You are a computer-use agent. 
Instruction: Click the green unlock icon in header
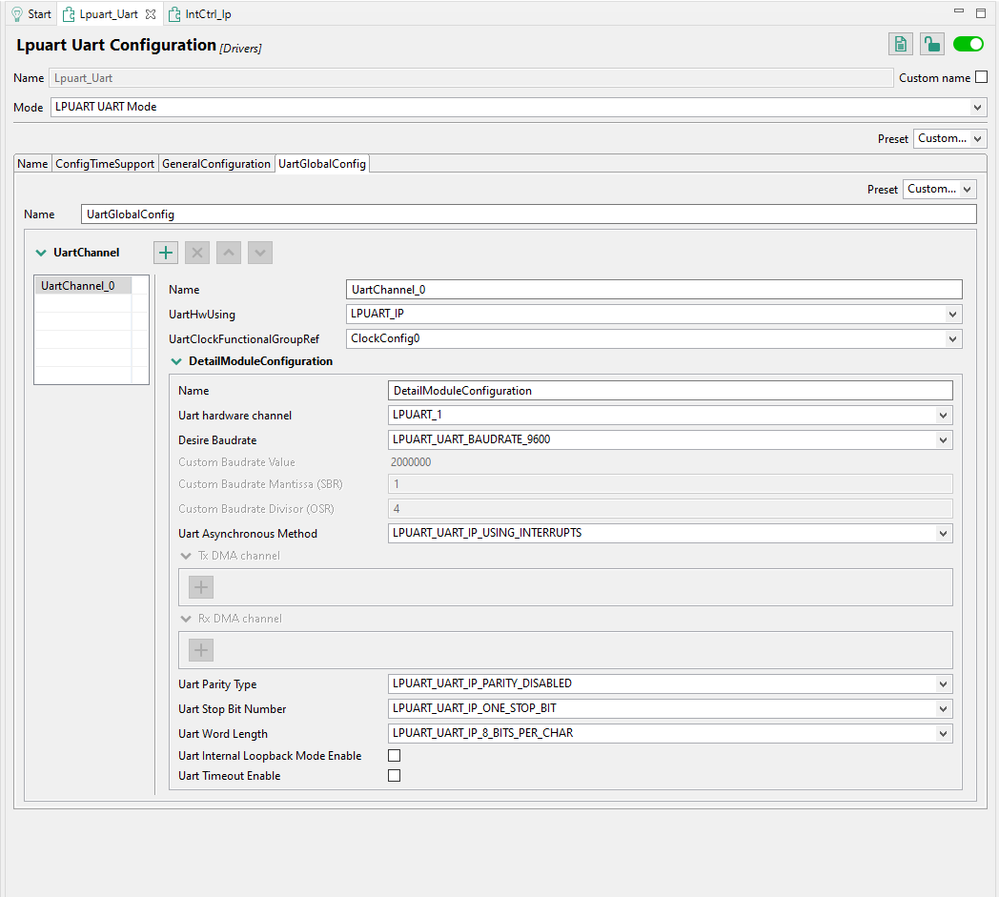click(x=932, y=44)
